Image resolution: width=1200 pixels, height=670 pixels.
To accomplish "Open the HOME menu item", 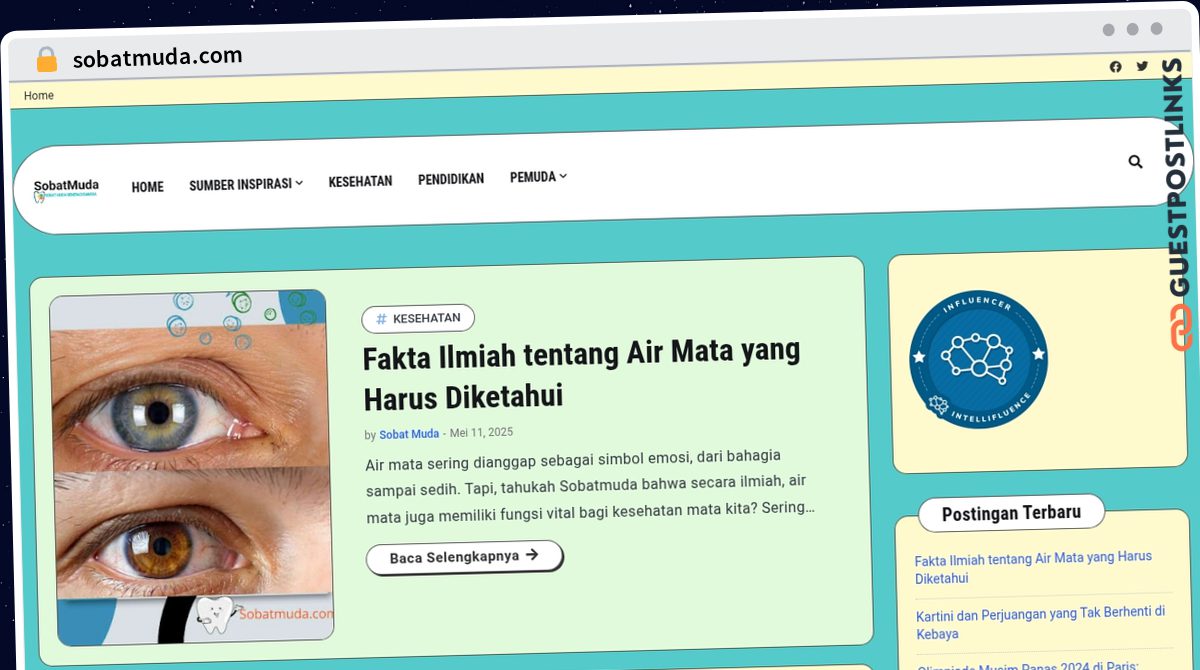I will pos(147,187).
